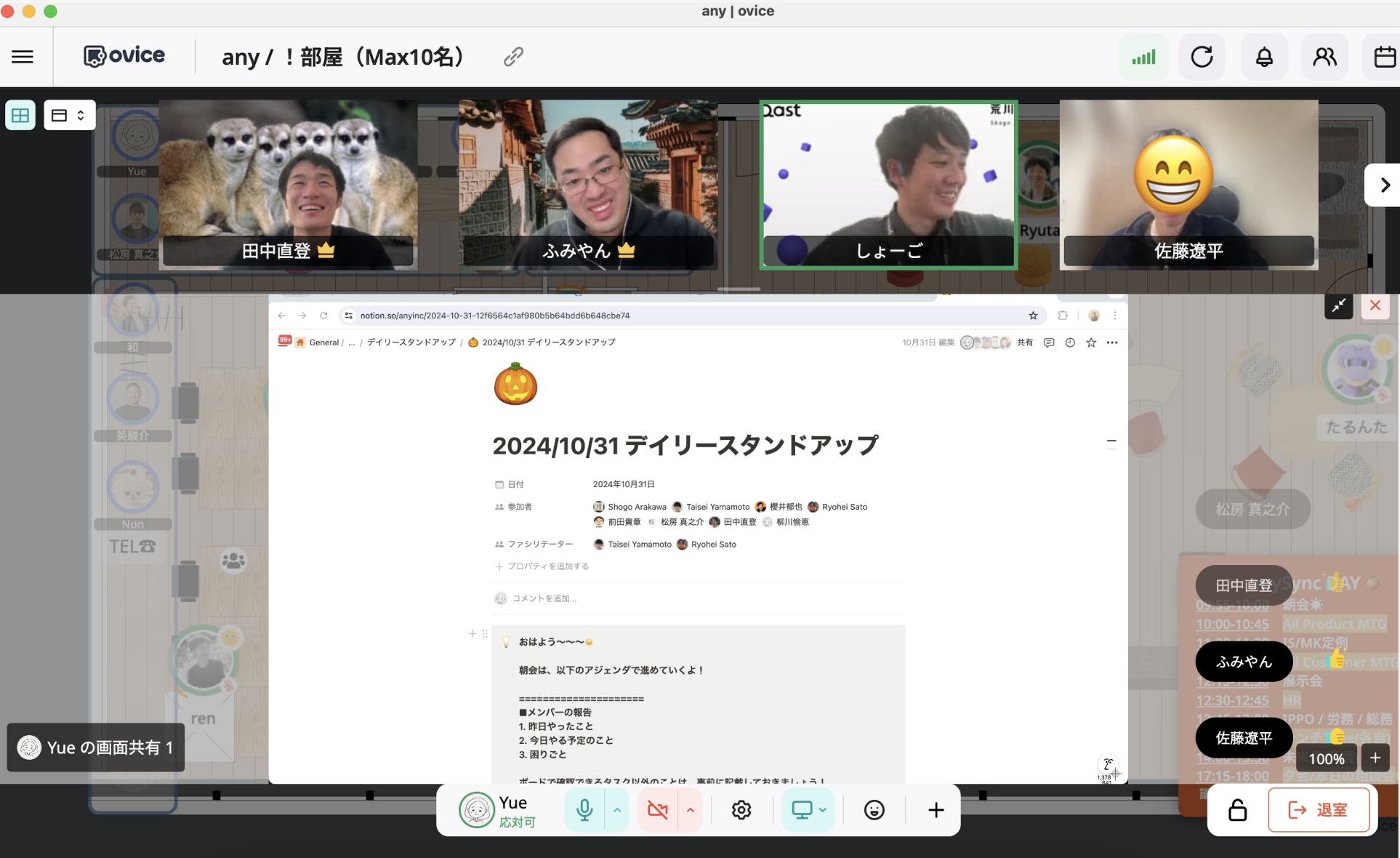Expand microphone options arrow
This screenshot has width=1400, height=858.
617,810
